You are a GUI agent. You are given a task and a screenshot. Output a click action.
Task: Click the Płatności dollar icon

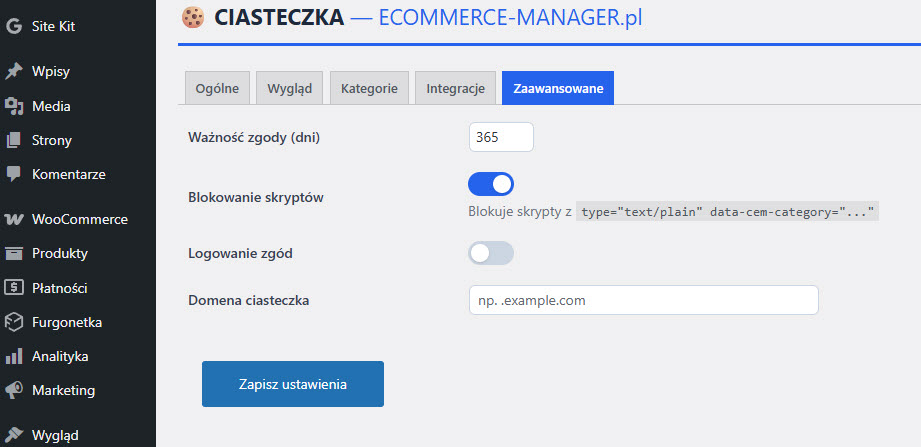tap(14, 288)
